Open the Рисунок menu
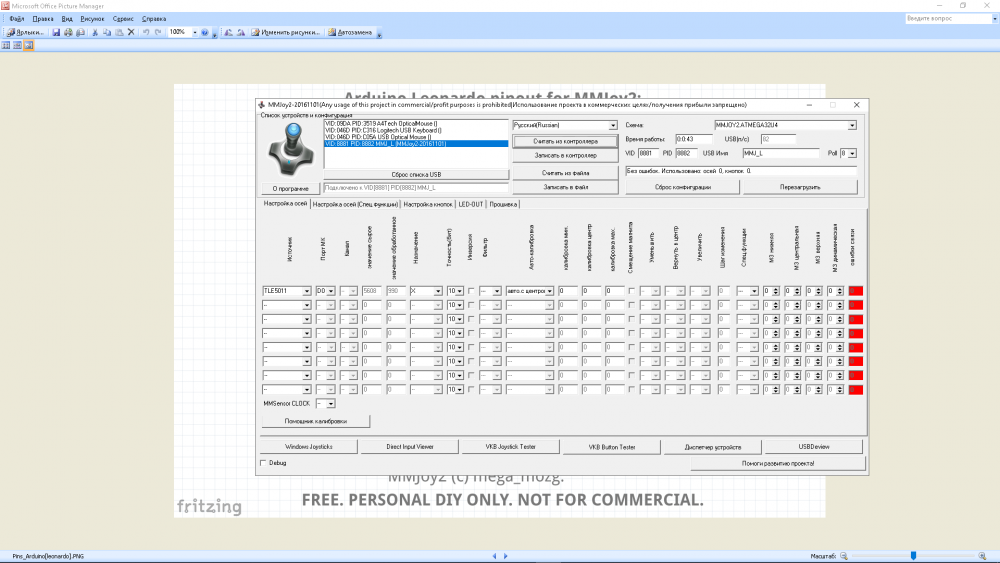Image resolution: width=1000 pixels, height=563 pixels. coord(92,19)
